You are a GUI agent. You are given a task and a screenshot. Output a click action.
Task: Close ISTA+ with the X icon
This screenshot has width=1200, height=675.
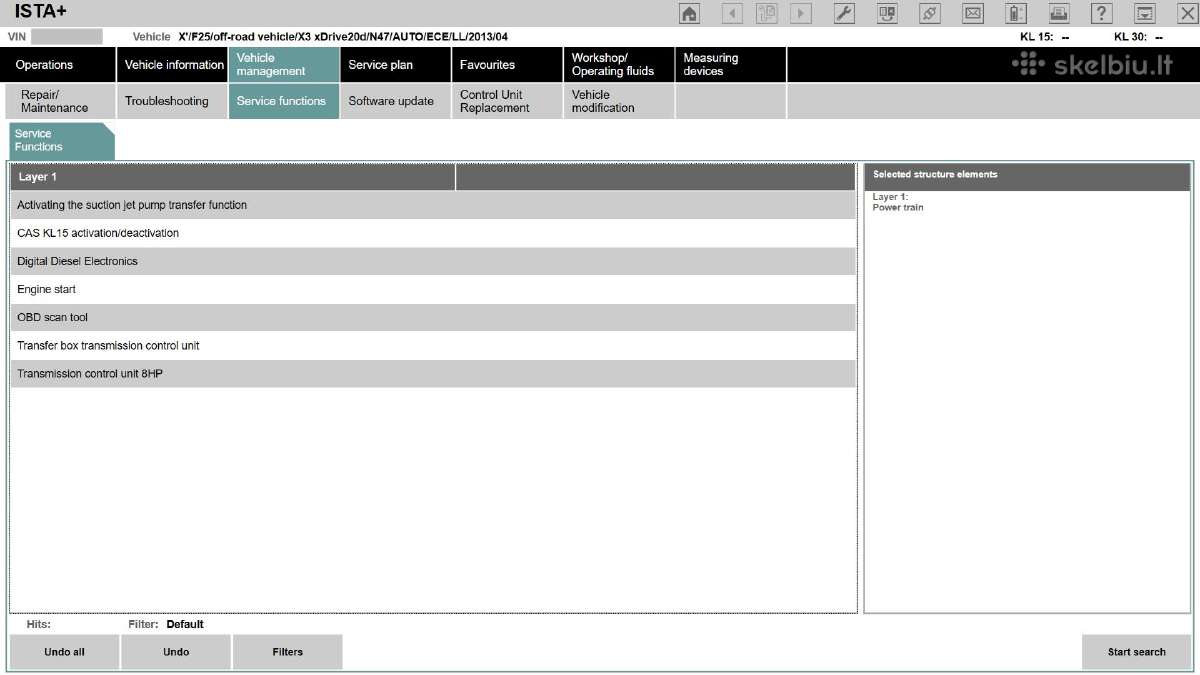[1187, 13]
